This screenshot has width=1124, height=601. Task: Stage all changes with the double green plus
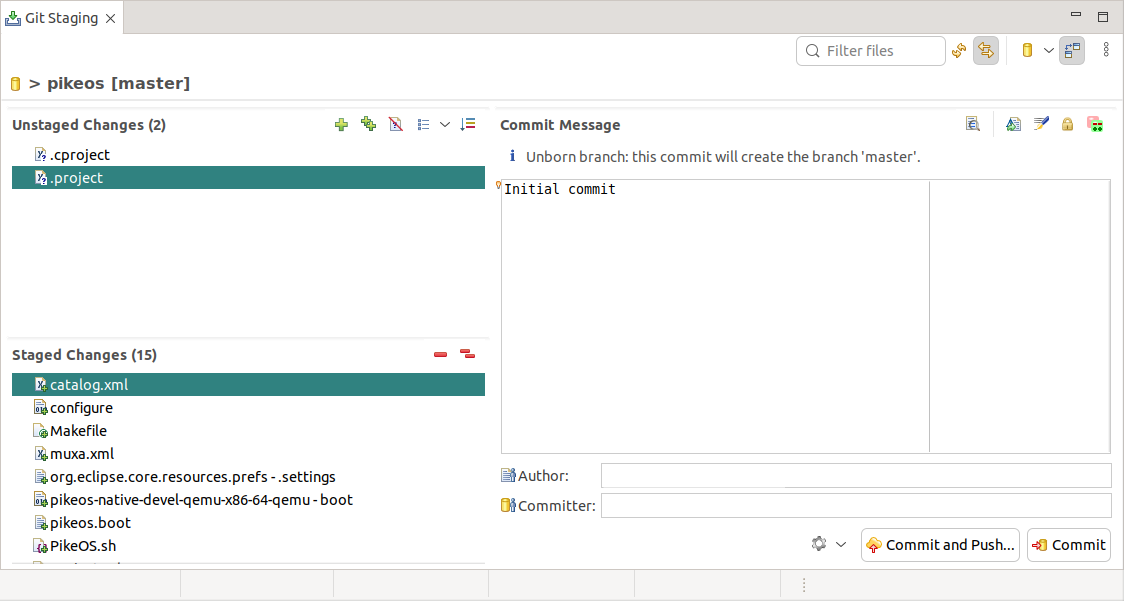(368, 125)
